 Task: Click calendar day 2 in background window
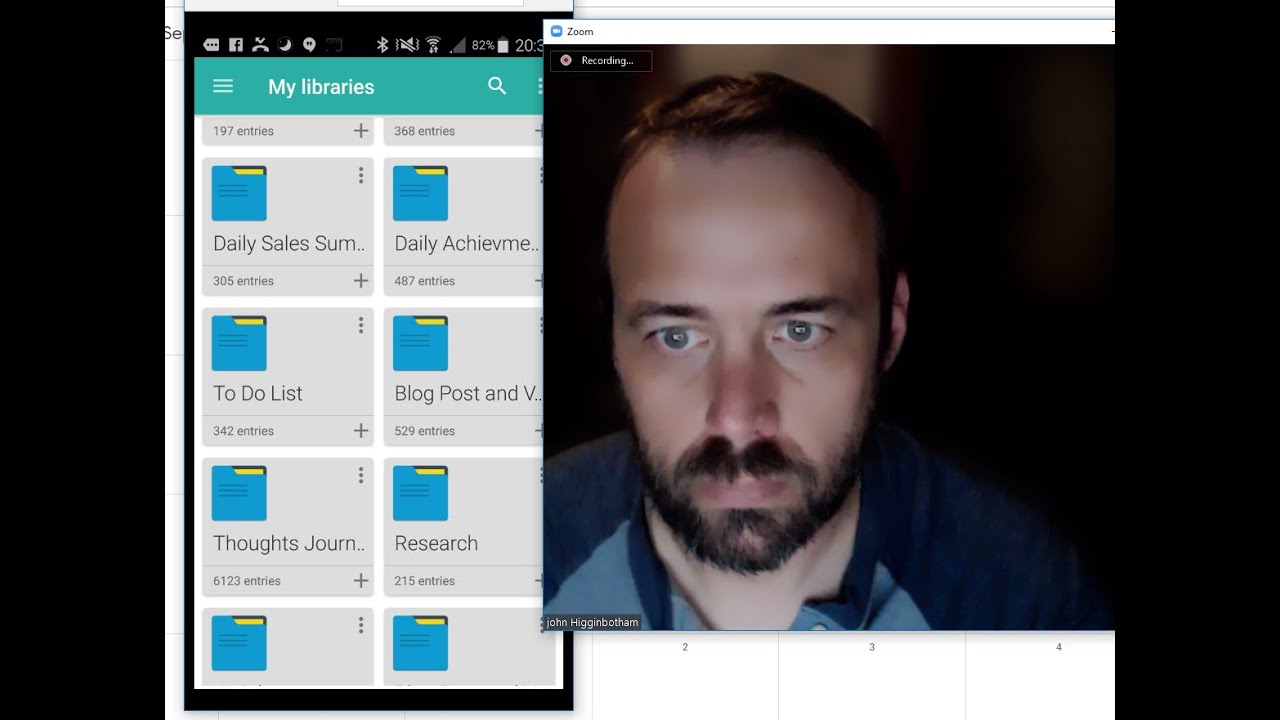(685, 648)
